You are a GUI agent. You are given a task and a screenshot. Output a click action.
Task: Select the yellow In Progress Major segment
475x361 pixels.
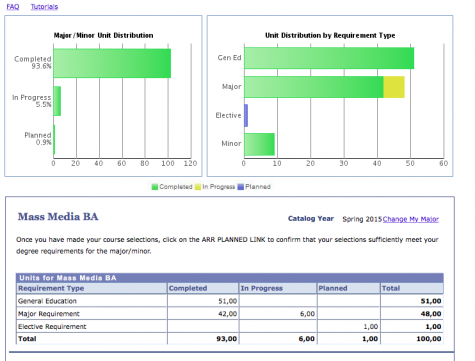394,87
